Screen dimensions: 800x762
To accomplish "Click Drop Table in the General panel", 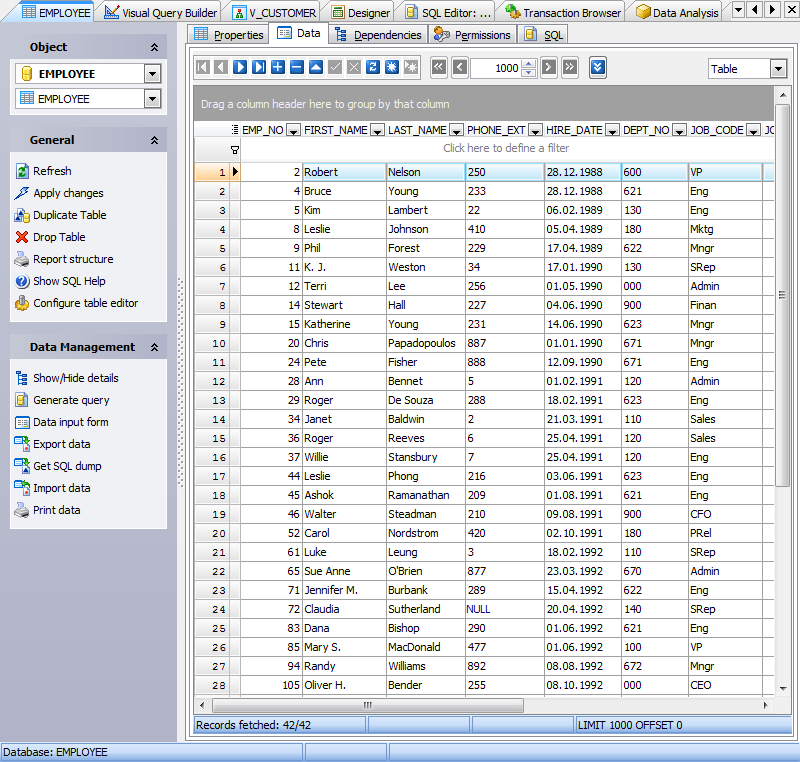I will click(22, 237).
